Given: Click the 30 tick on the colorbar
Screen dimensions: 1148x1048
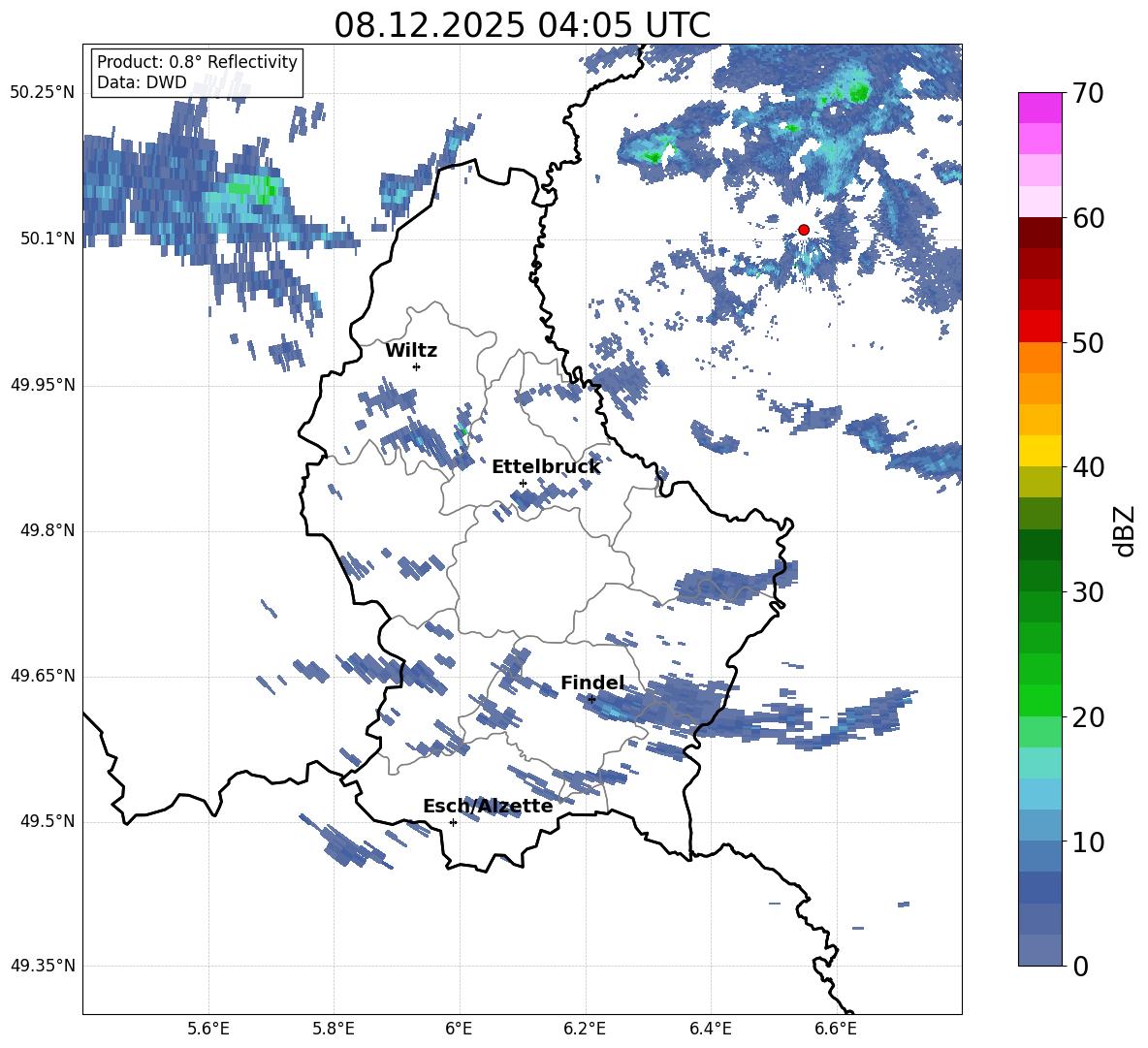Looking at the screenshot, I should 1088,591.
